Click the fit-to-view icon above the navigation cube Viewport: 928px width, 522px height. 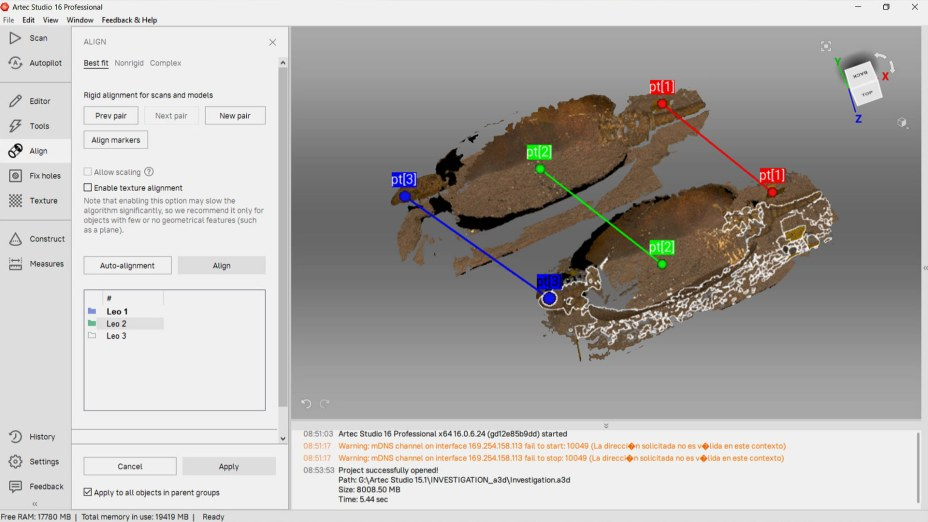coord(826,46)
